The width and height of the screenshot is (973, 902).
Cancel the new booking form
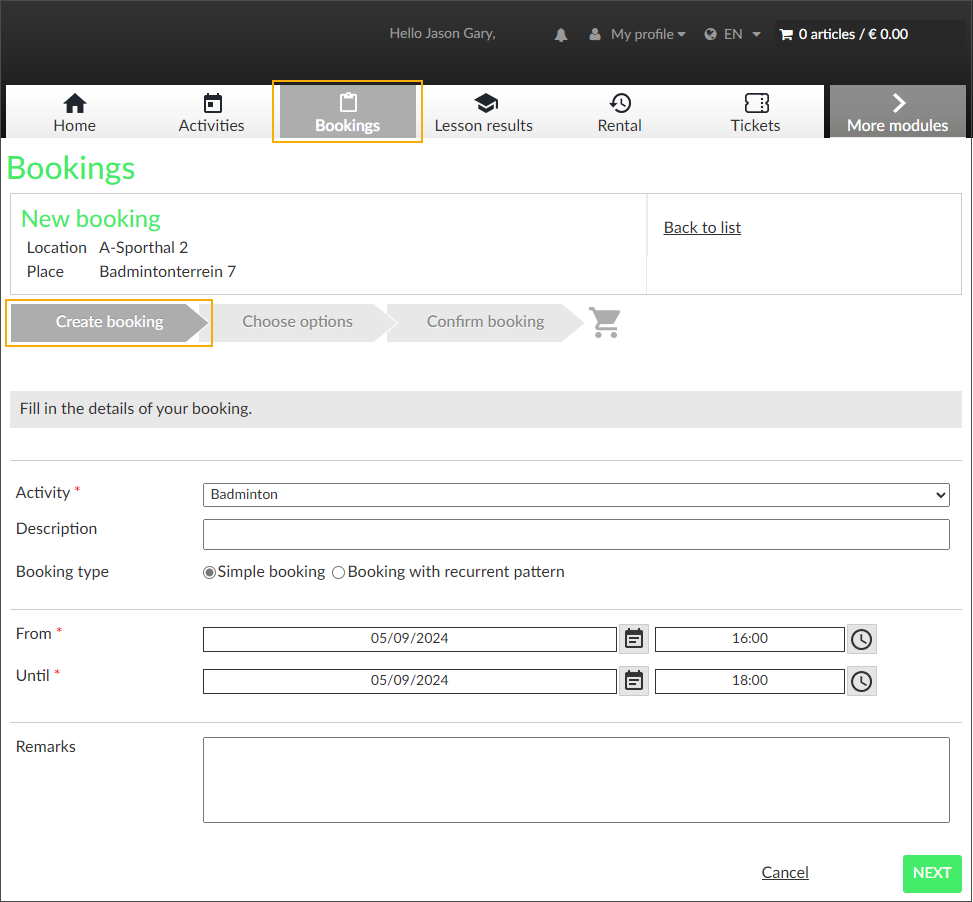pyautogui.click(x=785, y=873)
